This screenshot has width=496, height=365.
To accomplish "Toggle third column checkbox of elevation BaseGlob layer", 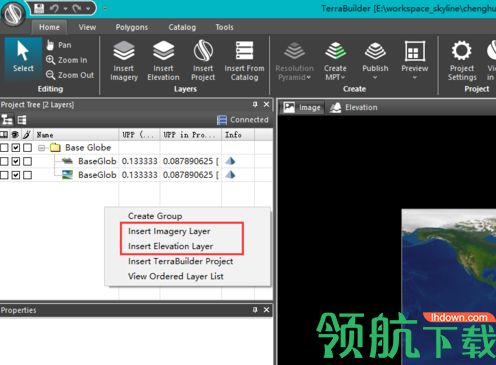I will tap(28, 161).
